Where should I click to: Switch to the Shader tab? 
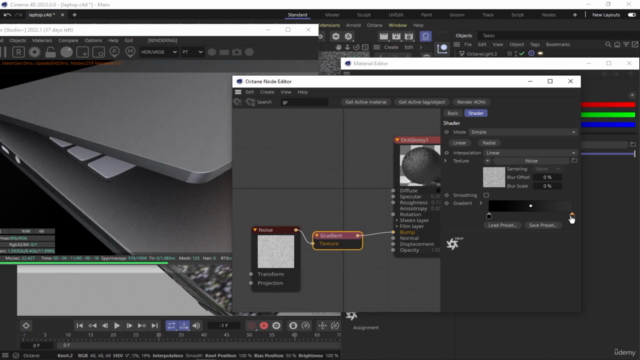point(476,113)
